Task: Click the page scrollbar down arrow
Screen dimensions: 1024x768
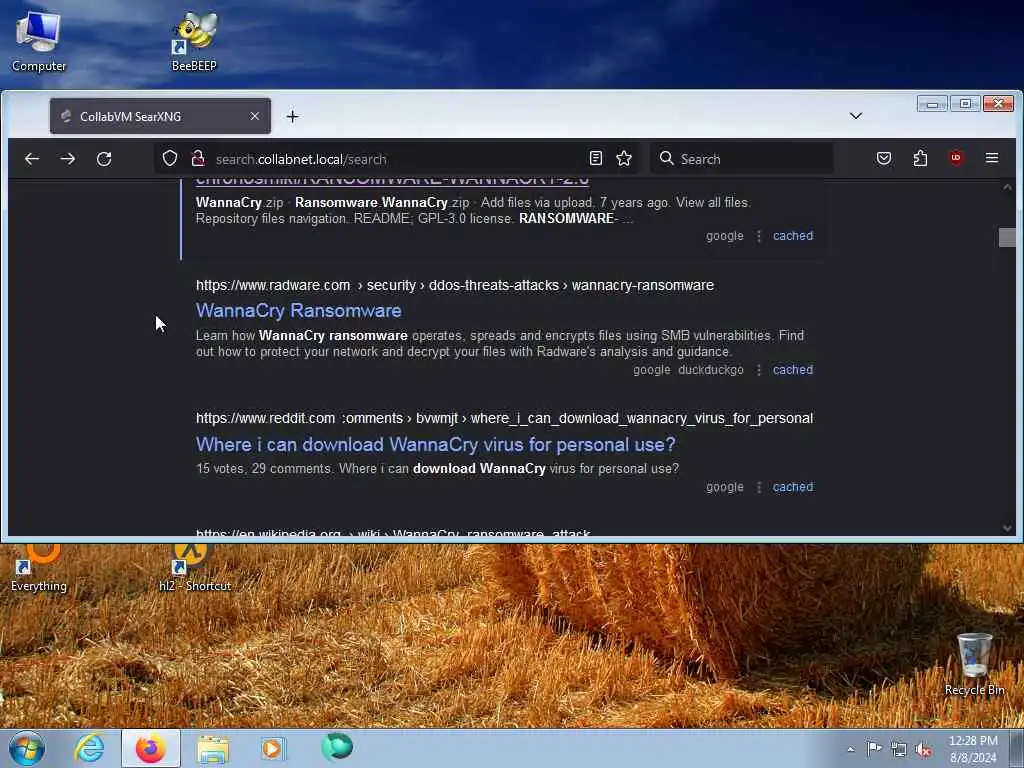Action: click(1007, 528)
